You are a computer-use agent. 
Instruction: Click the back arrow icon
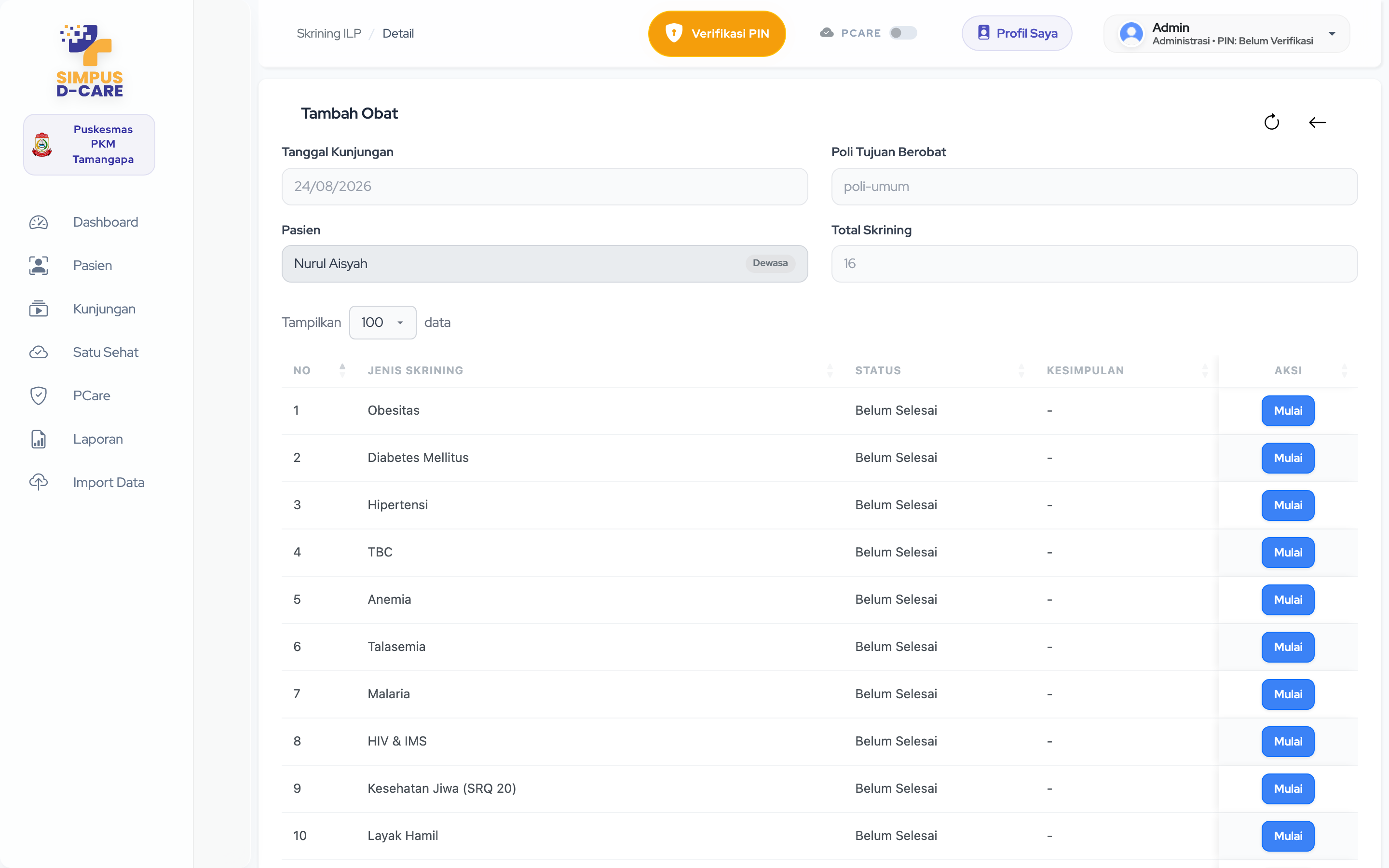tap(1317, 122)
